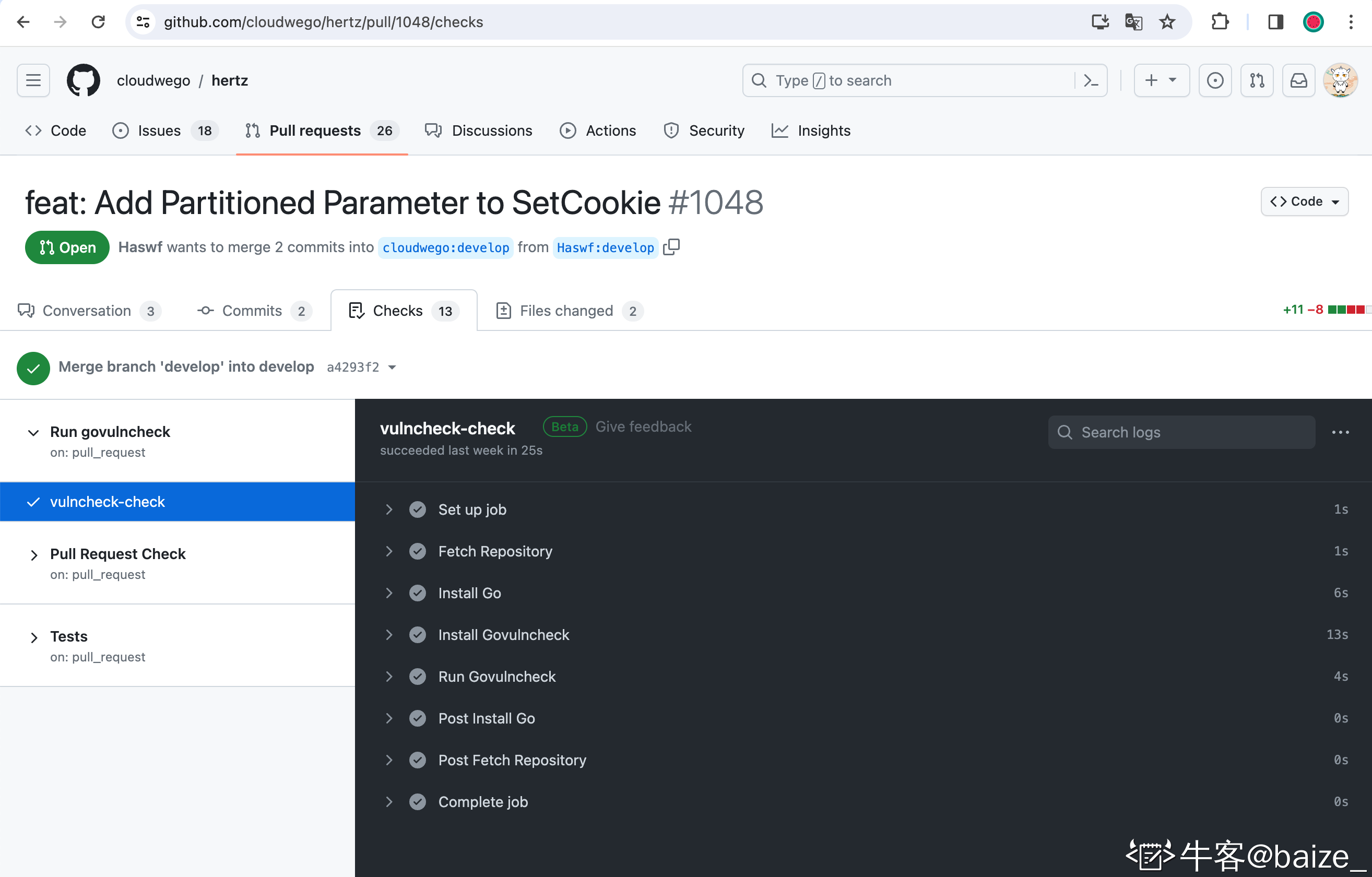Open the command palette icon
Image resolution: width=1372 pixels, height=877 pixels.
1091,80
